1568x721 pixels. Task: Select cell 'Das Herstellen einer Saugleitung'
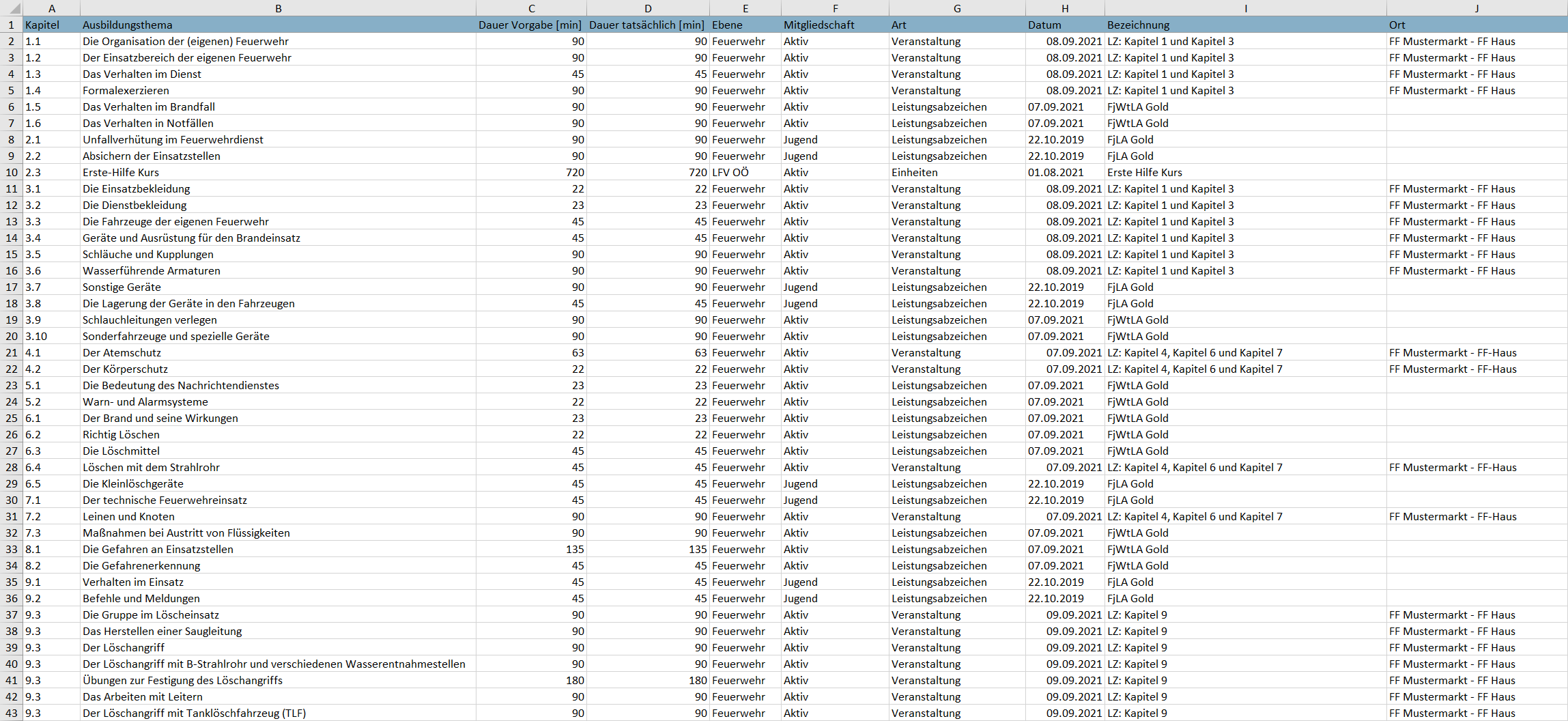(278, 631)
